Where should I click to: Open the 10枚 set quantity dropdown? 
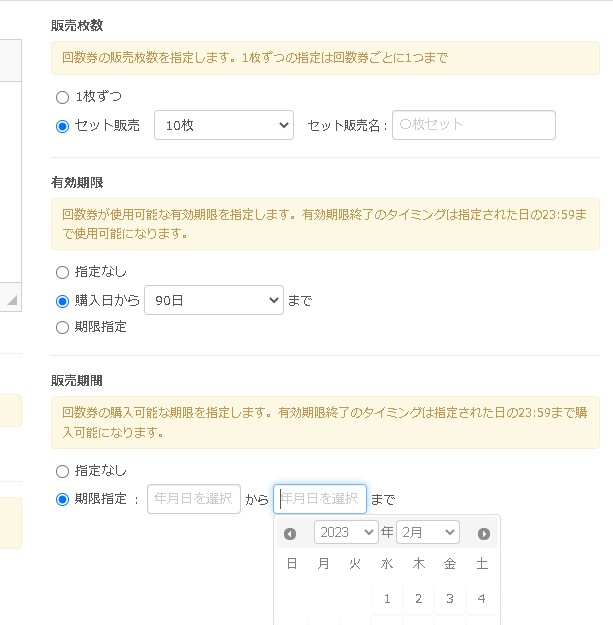pos(224,125)
